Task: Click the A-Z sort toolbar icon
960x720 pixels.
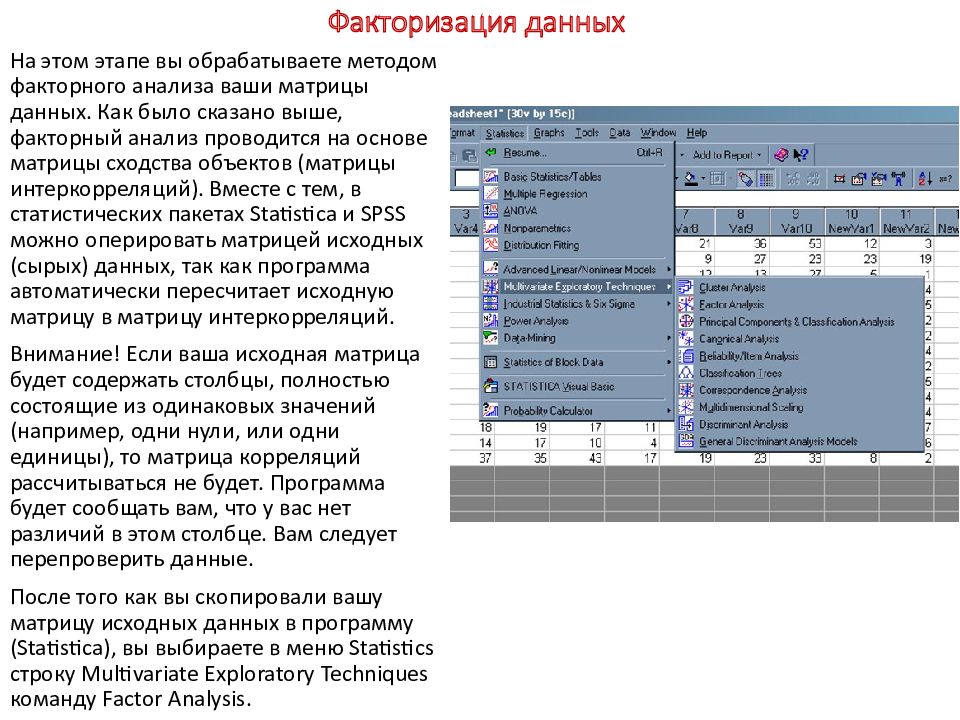Action: click(924, 179)
